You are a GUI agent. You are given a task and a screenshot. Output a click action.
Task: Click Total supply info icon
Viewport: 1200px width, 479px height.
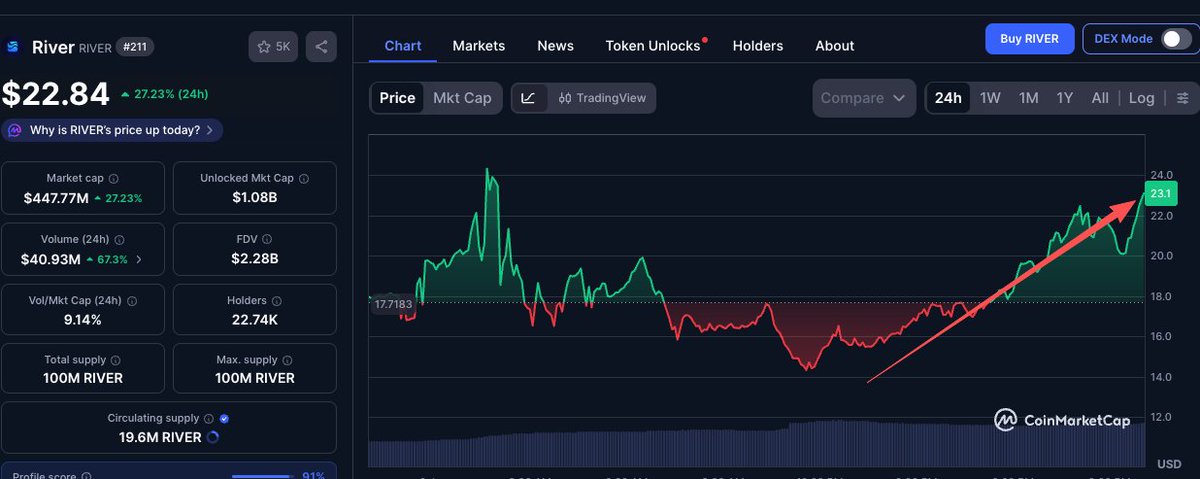tap(114, 359)
